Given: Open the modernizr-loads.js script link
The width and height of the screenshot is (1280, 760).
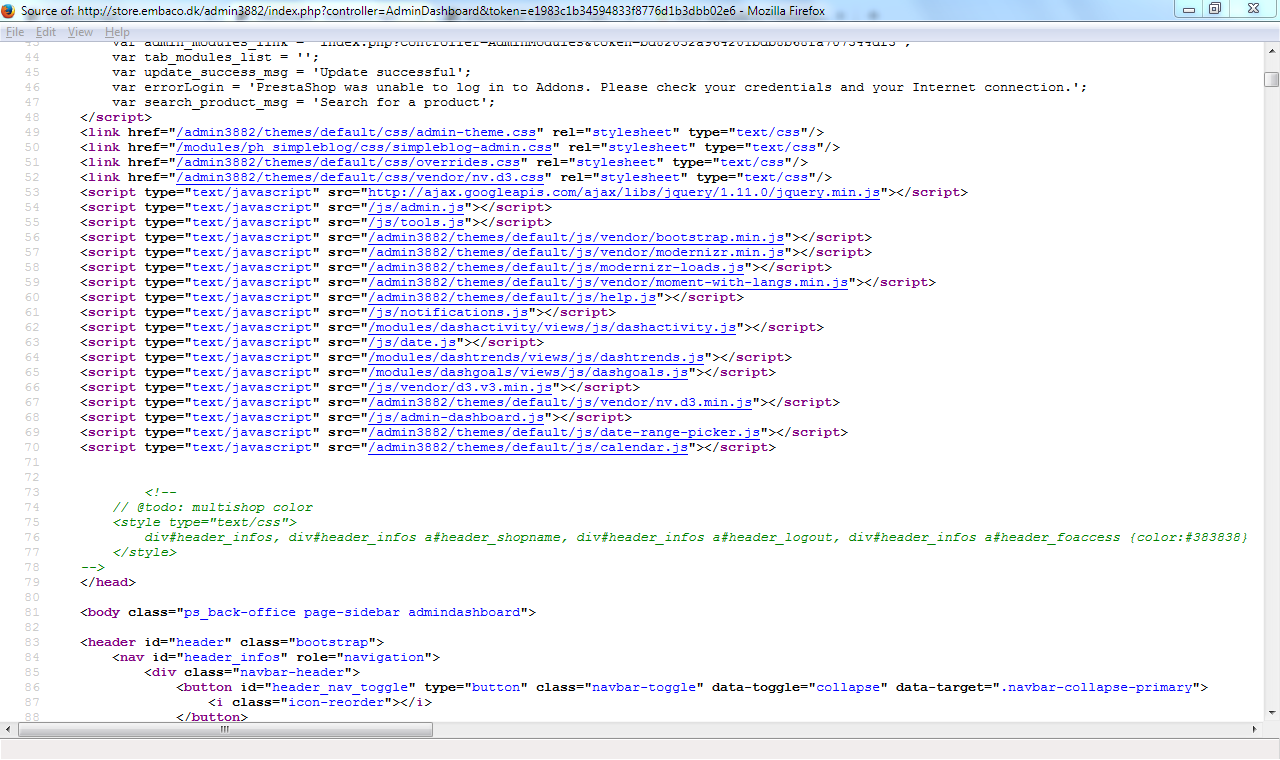Looking at the screenshot, I should coord(556,267).
